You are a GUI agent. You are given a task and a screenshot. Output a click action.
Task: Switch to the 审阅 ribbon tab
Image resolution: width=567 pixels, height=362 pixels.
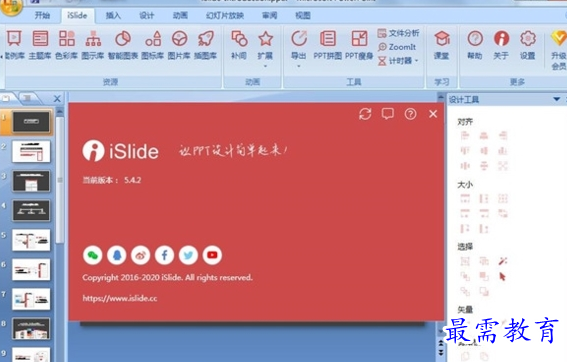click(269, 15)
